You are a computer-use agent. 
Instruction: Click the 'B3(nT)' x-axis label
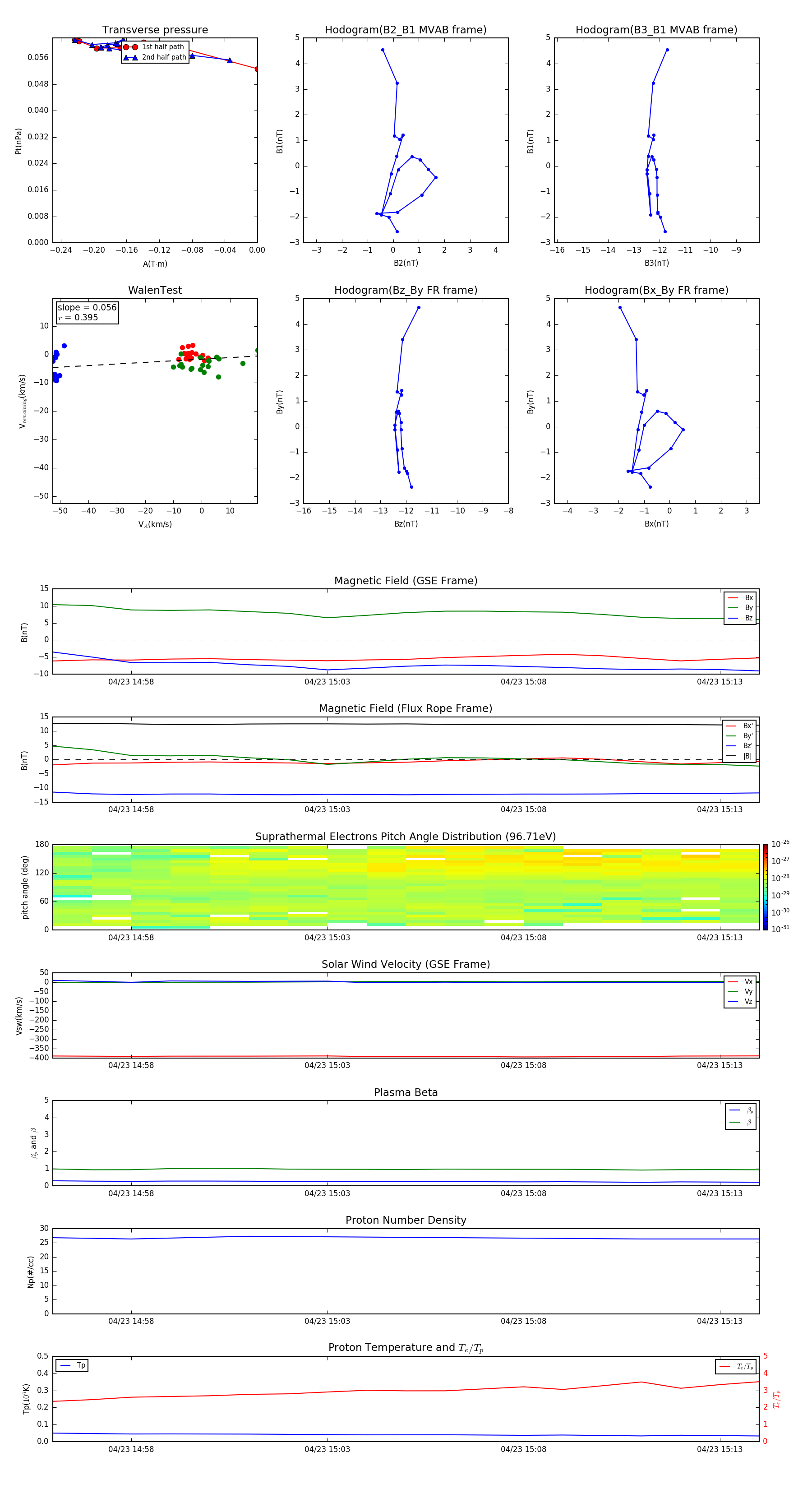click(x=656, y=263)
